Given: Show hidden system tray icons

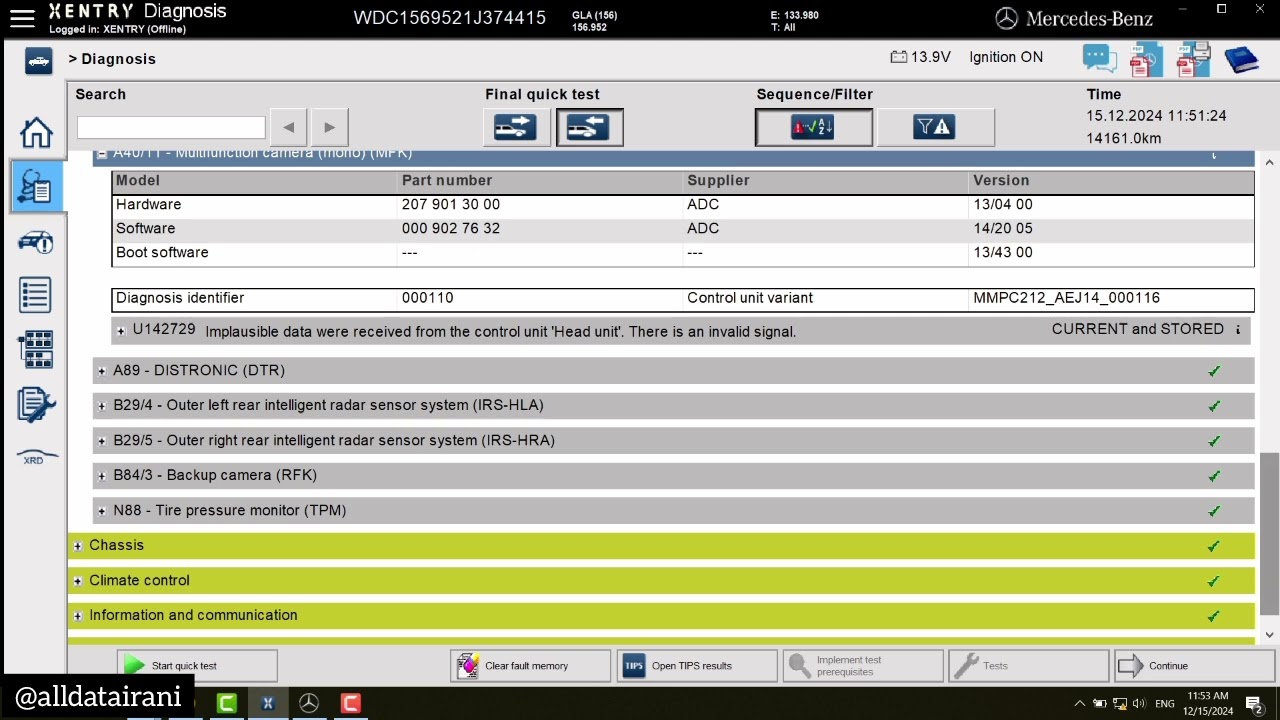Looking at the screenshot, I should pyautogui.click(x=1081, y=703).
